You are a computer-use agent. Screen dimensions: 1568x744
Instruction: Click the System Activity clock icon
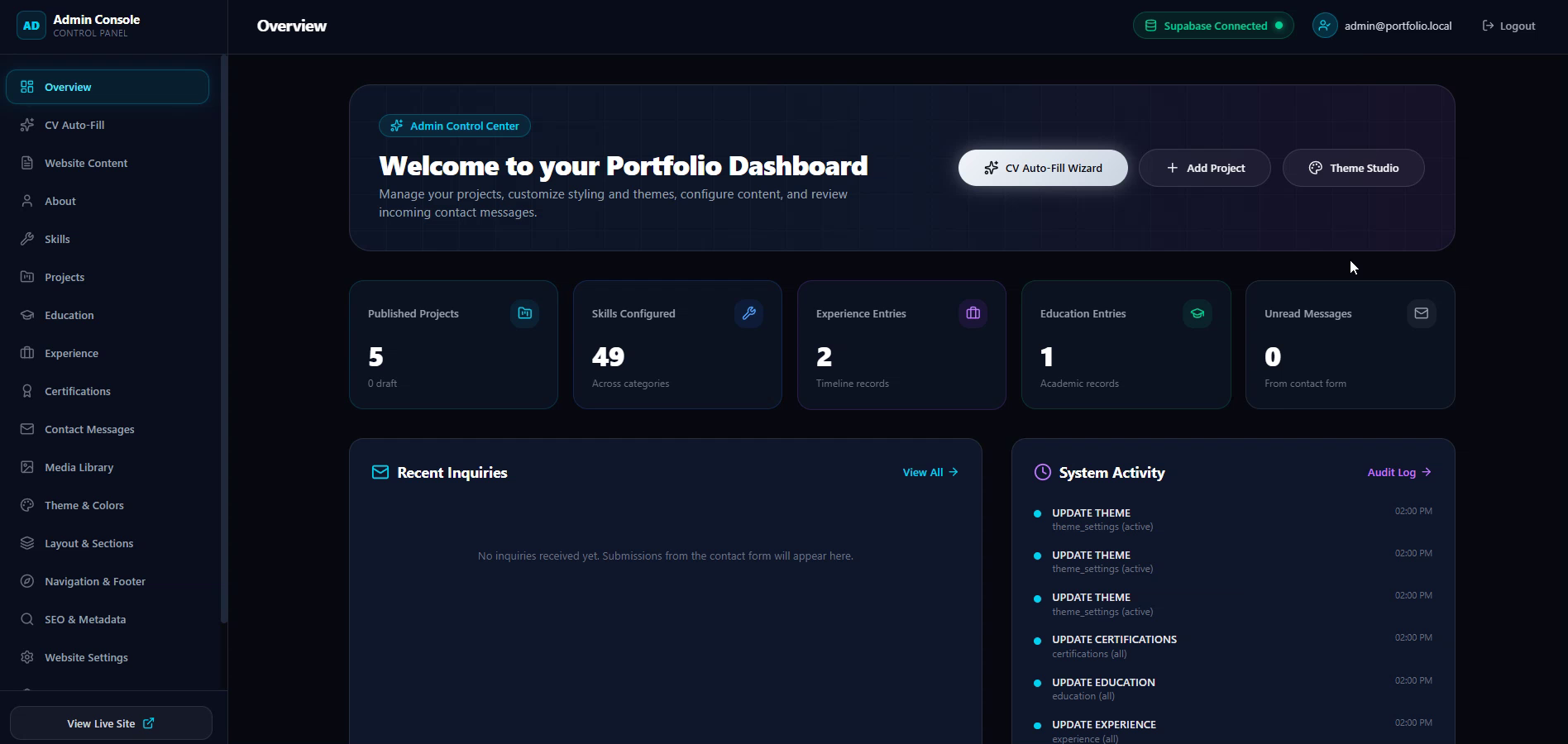click(1043, 472)
